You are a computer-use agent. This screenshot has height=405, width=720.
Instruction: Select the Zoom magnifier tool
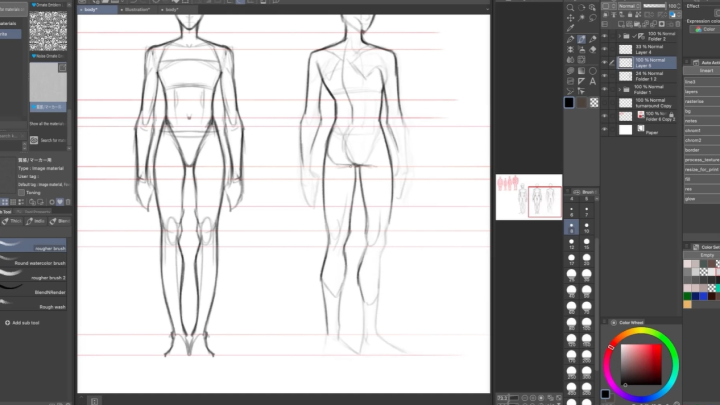(570, 6)
